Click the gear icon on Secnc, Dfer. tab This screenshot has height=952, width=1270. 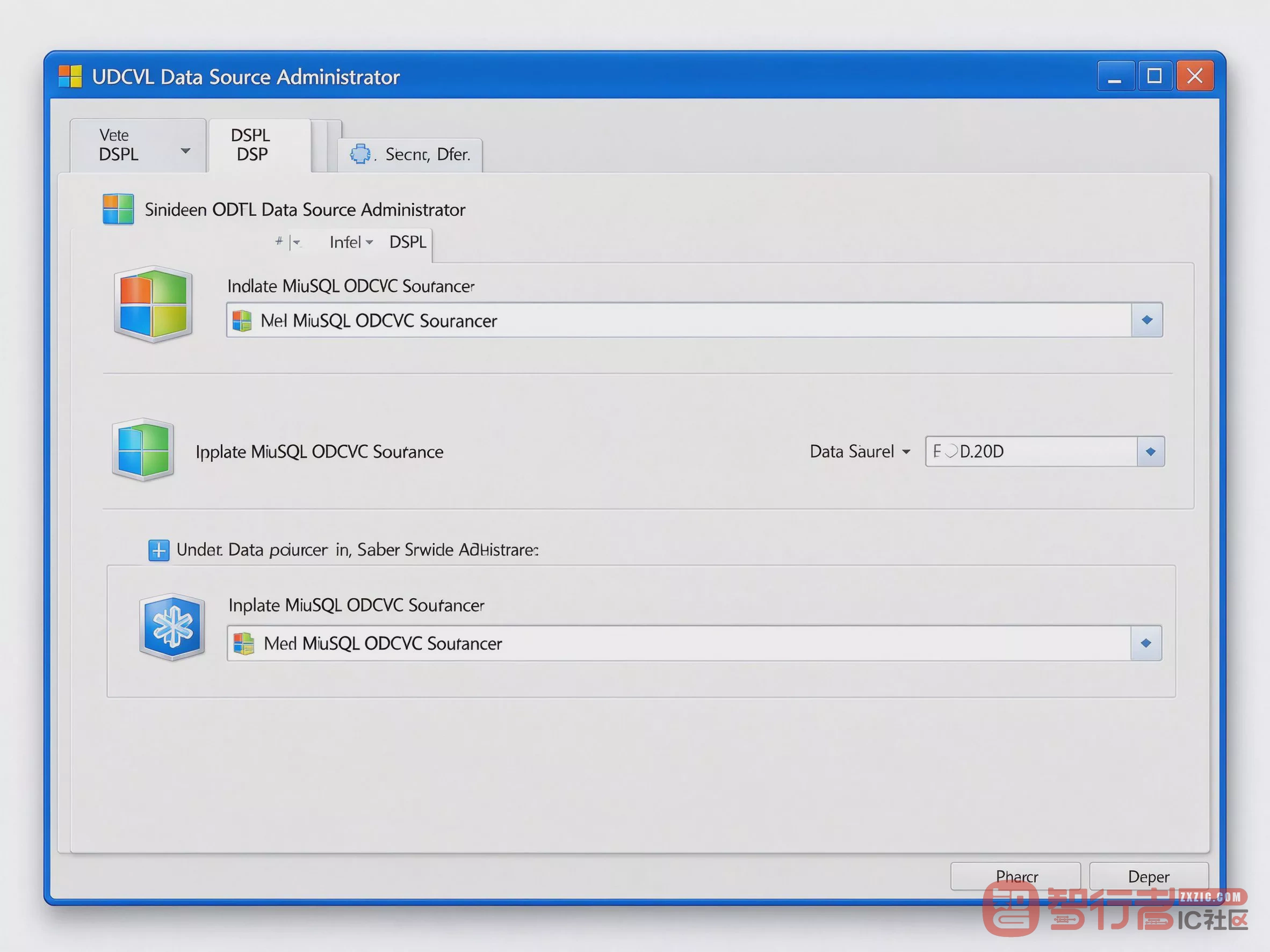(x=360, y=154)
